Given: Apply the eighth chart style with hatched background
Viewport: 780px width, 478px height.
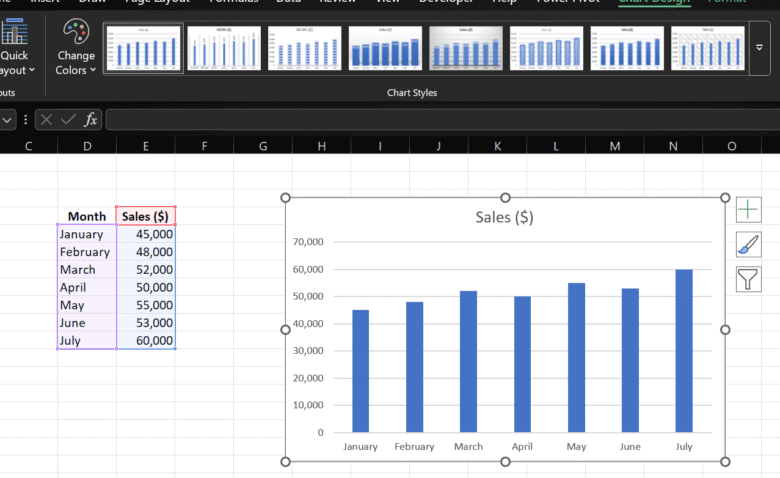Looking at the screenshot, I should (707, 48).
